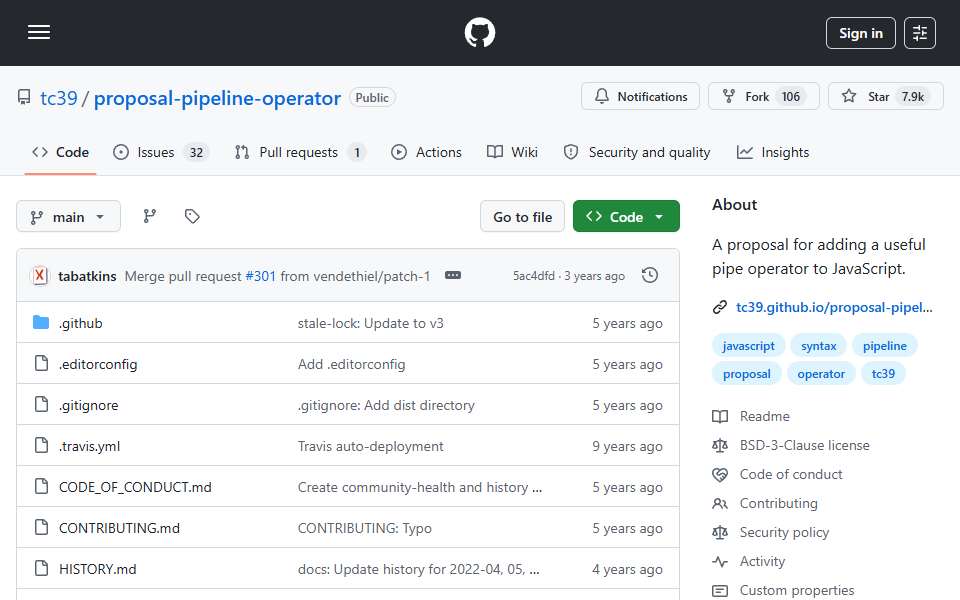Expand the commit message ellipsis button

coord(453,276)
